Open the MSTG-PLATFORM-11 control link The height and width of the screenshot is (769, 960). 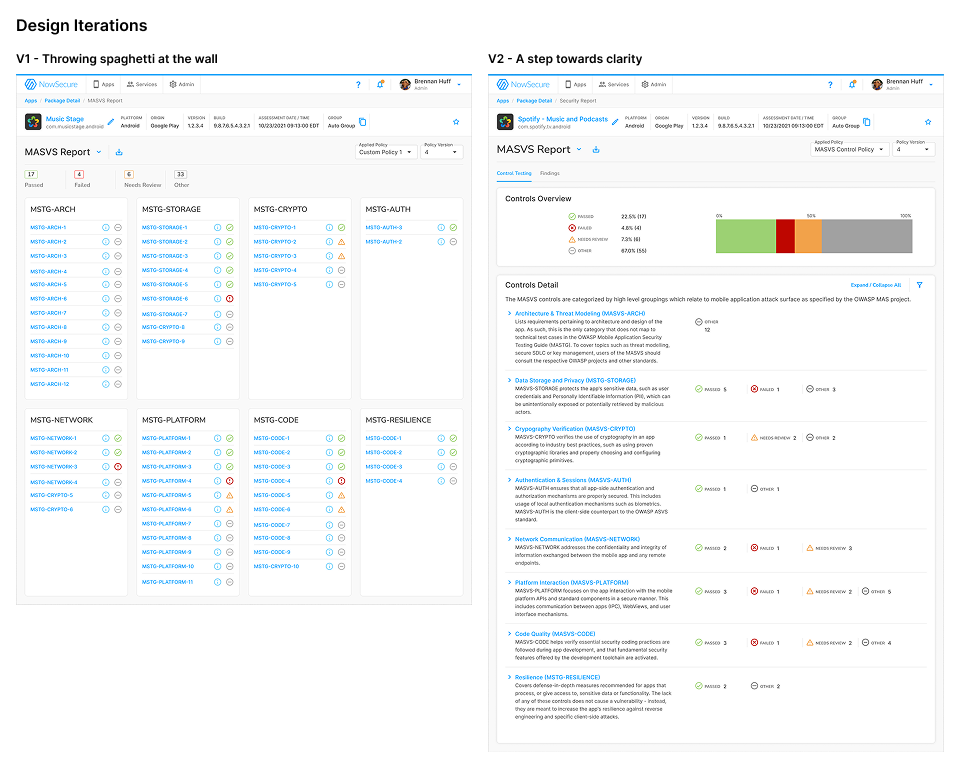[x=167, y=582]
